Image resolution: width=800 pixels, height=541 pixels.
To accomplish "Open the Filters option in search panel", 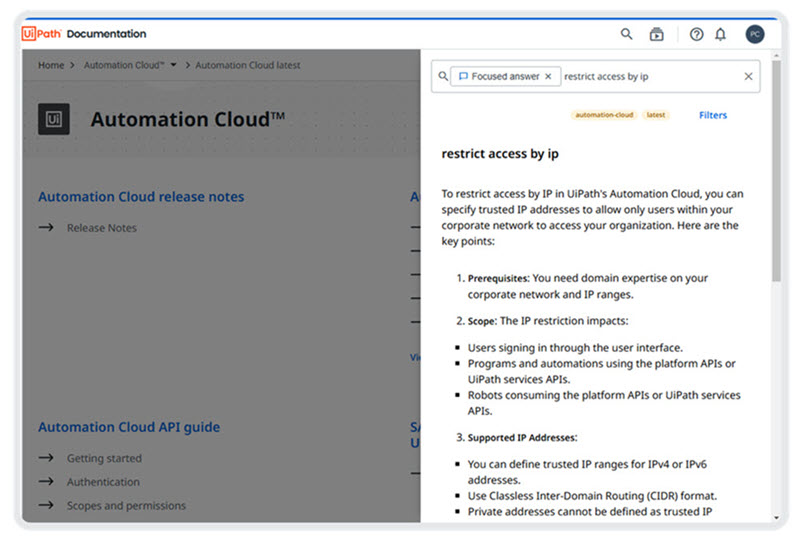I will click(x=713, y=115).
